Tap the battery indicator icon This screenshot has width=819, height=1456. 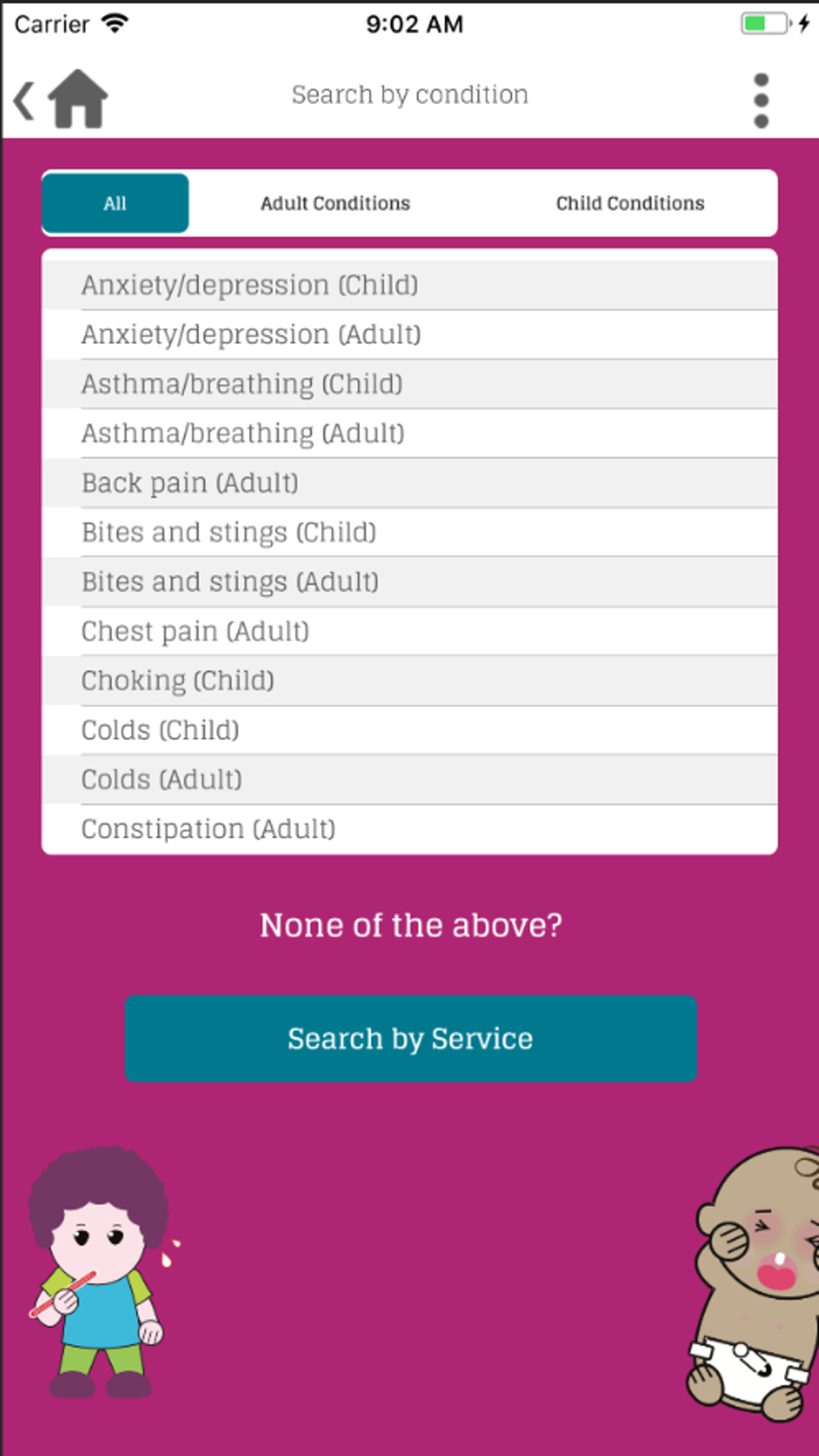[766, 23]
